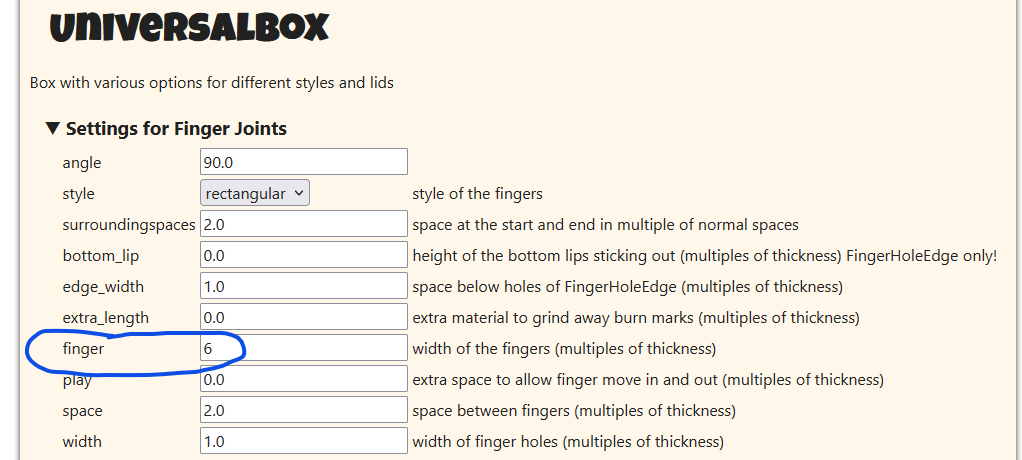This screenshot has width=1022, height=460.
Task: Click the surroundingspaces label
Action: (x=129, y=225)
